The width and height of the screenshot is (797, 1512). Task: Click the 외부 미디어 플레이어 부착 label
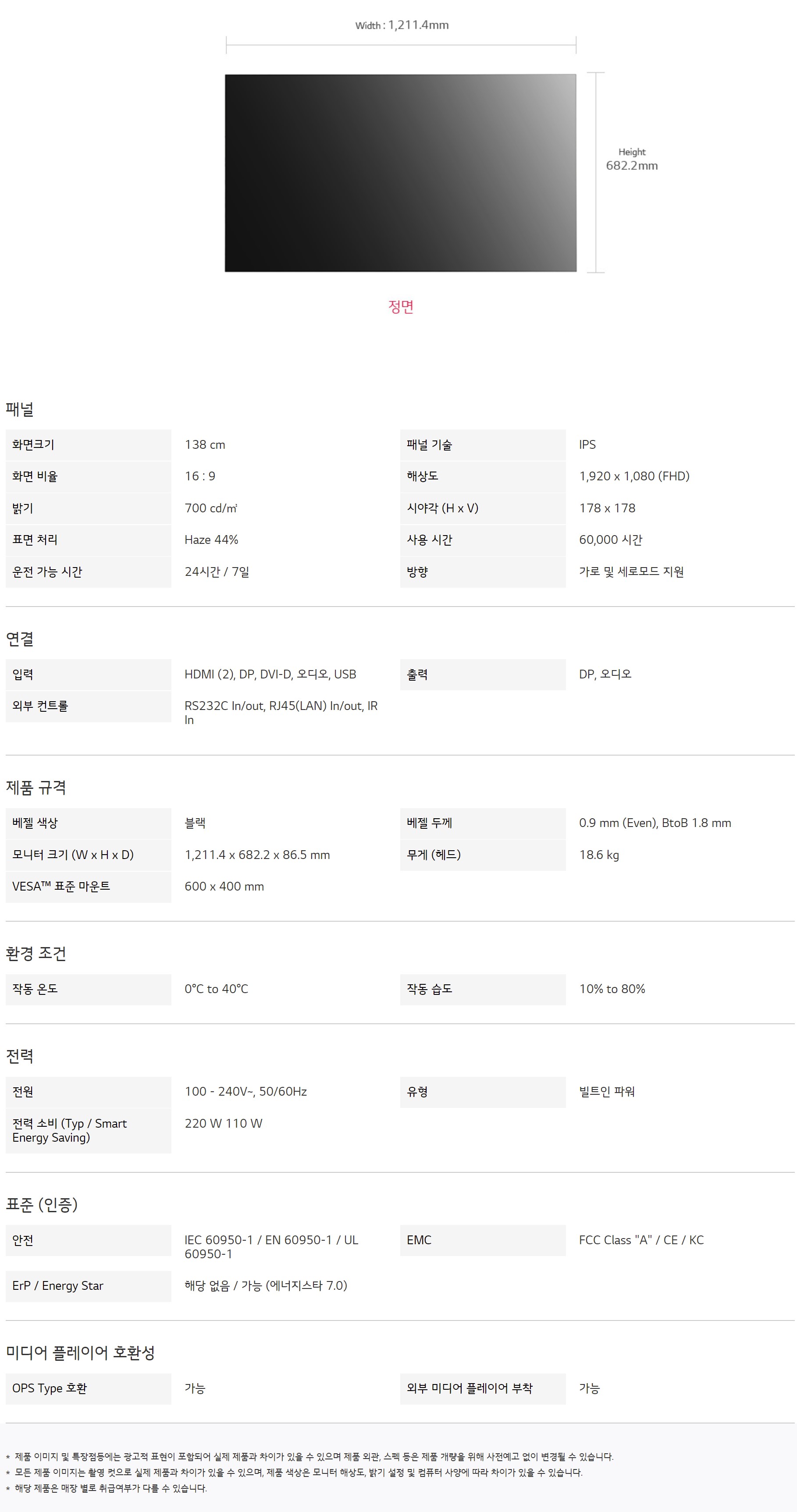pos(469,1388)
